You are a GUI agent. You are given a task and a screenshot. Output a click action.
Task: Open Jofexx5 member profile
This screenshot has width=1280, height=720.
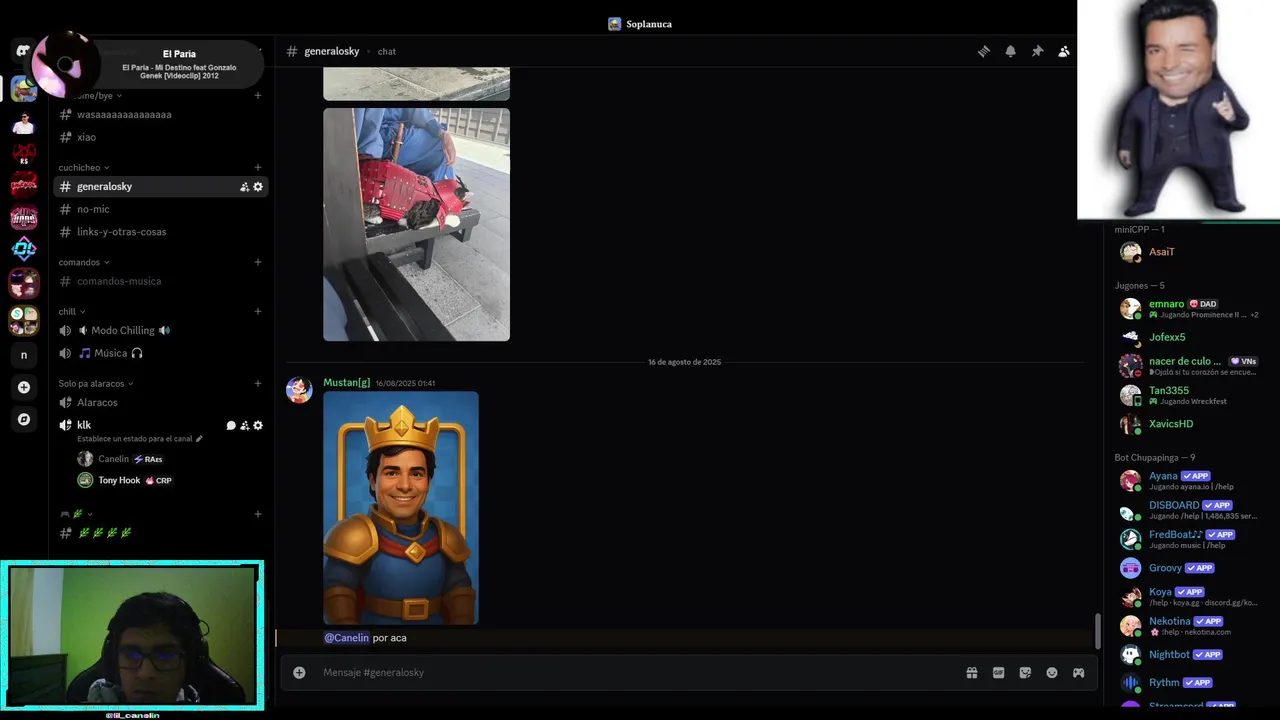(1190, 337)
